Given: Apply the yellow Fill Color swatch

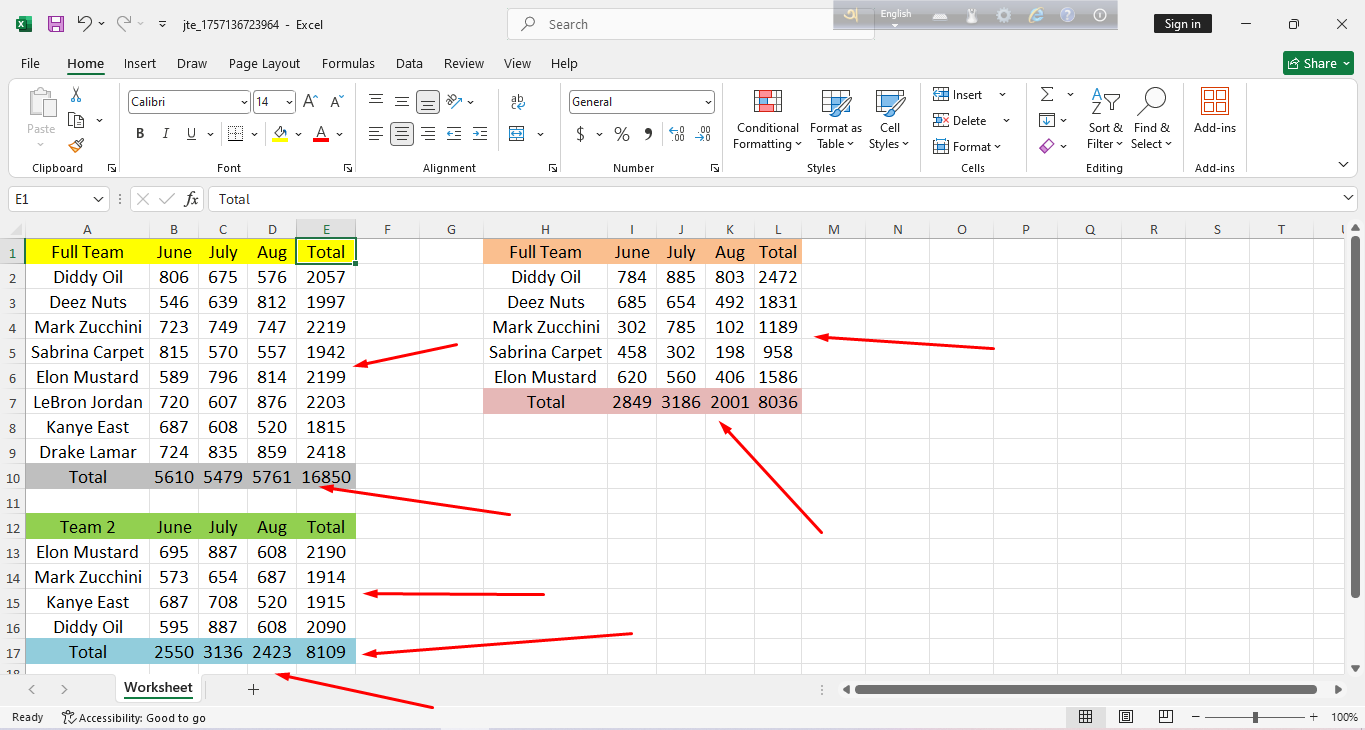Looking at the screenshot, I should coord(280,134).
